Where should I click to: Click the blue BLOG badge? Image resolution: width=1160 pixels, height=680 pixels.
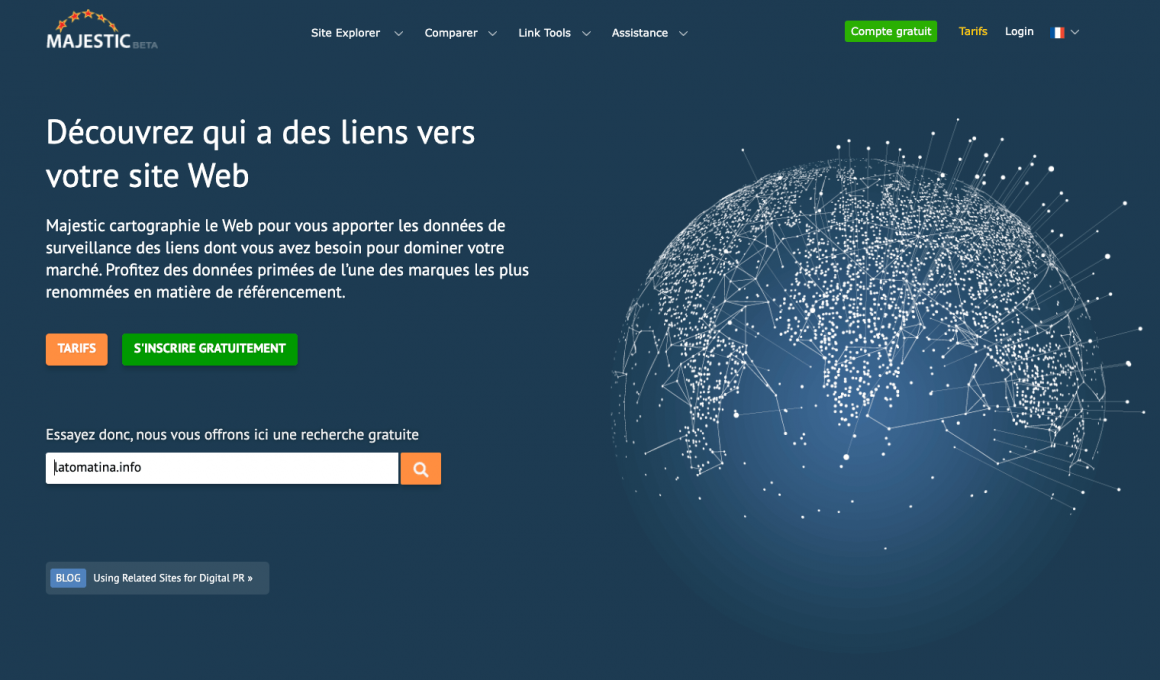[68, 578]
